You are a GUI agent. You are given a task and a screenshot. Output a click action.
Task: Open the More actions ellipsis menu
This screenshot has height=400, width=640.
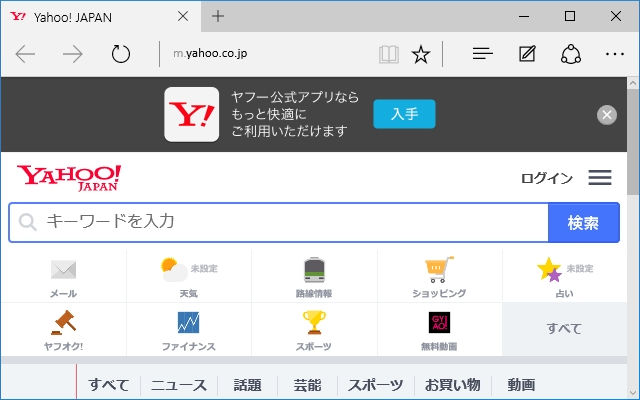[615, 54]
